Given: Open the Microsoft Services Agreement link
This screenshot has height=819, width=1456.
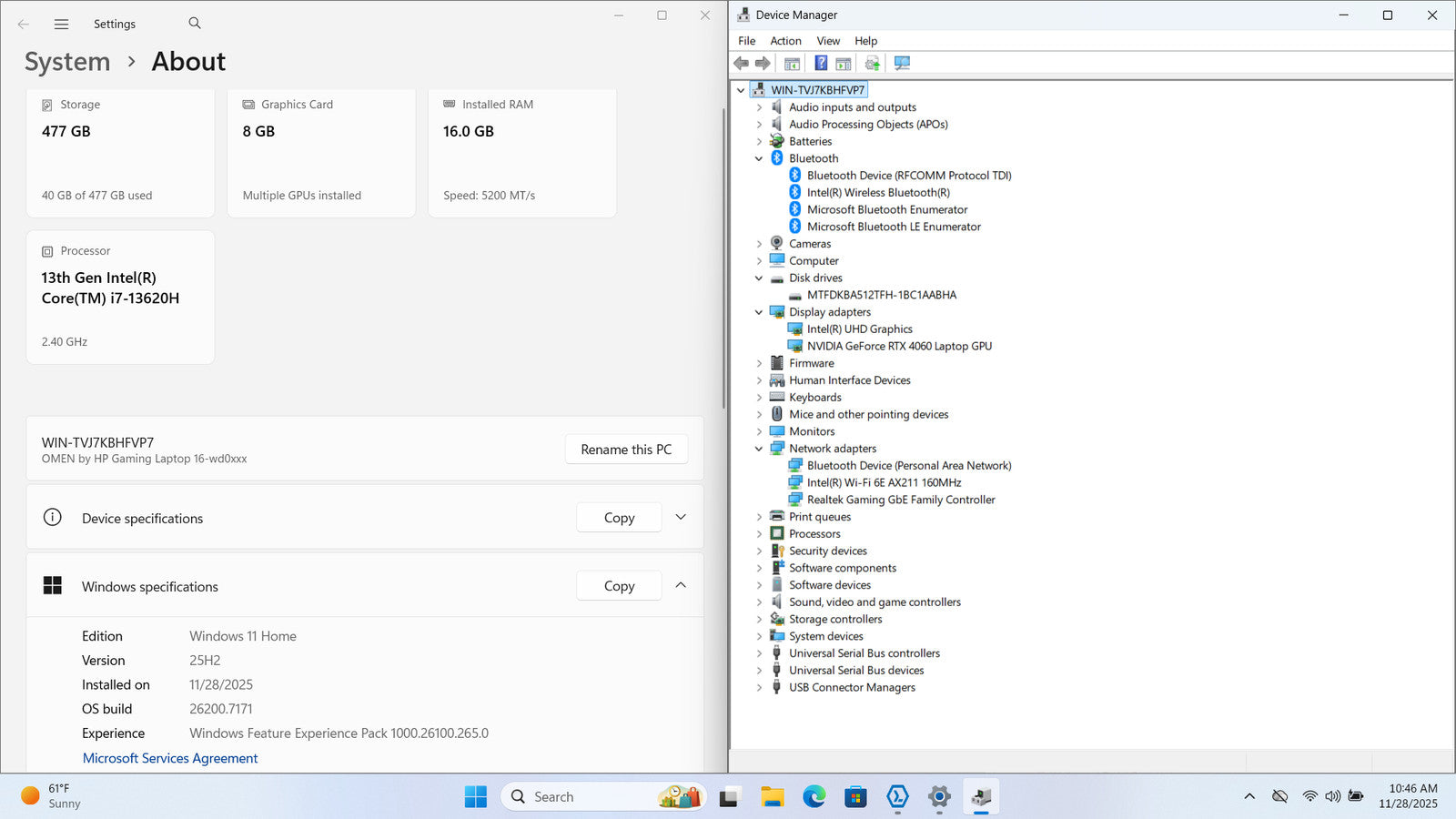Looking at the screenshot, I should pyautogui.click(x=170, y=758).
